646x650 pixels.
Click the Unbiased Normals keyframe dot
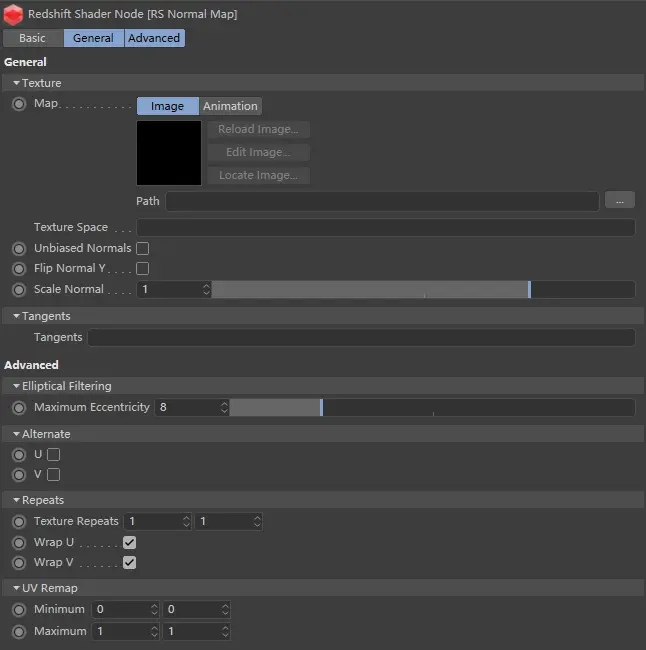click(x=19, y=248)
